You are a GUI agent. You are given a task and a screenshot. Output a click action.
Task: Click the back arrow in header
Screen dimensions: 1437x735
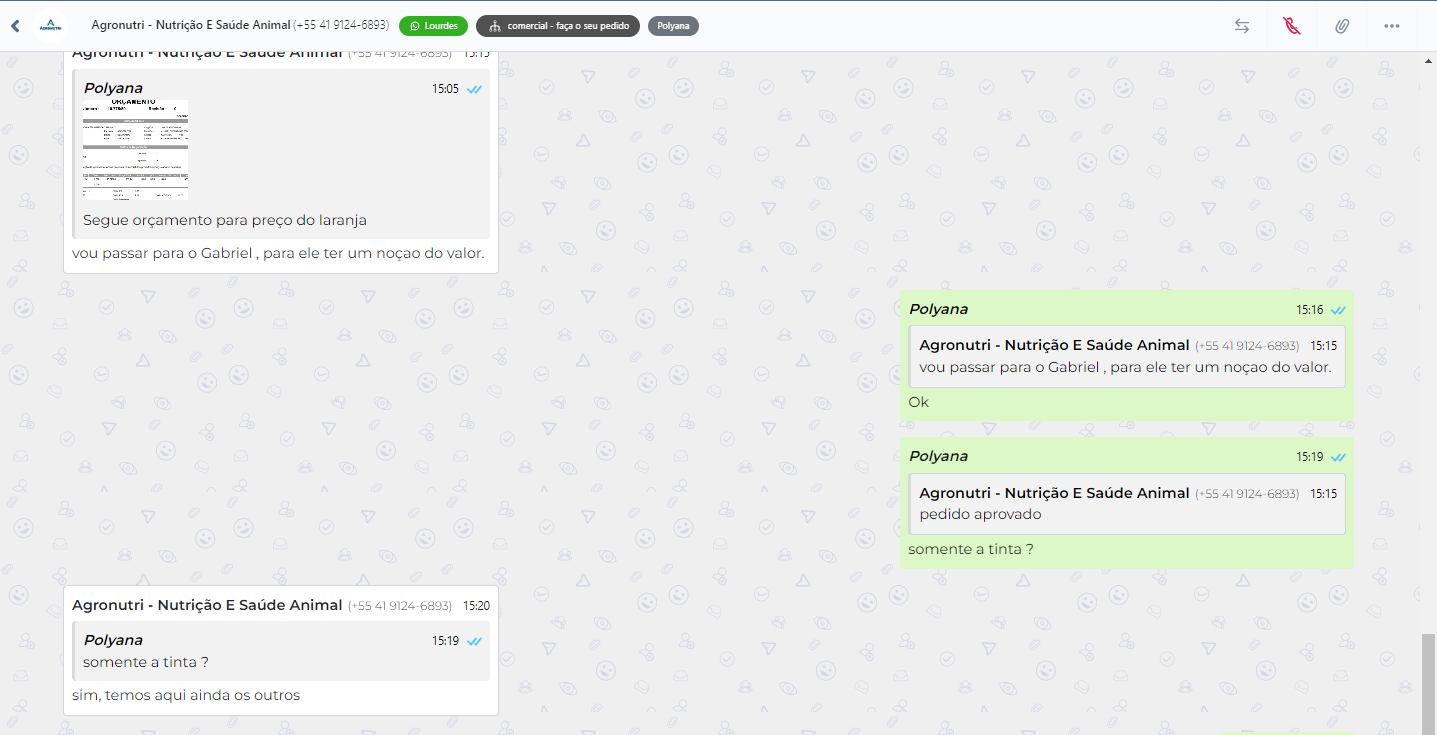[15, 26]
